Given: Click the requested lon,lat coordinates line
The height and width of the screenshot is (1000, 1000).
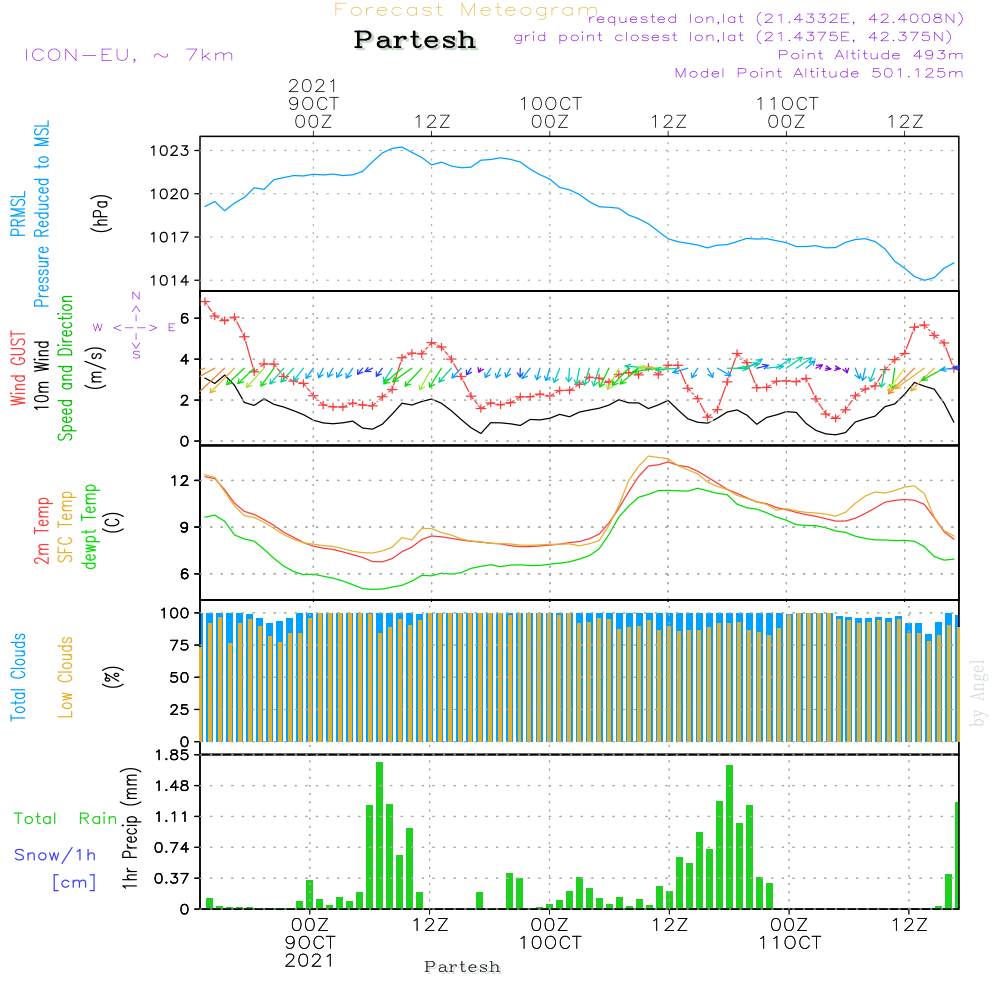Looking at the screenshot, I should pos(776,19).
